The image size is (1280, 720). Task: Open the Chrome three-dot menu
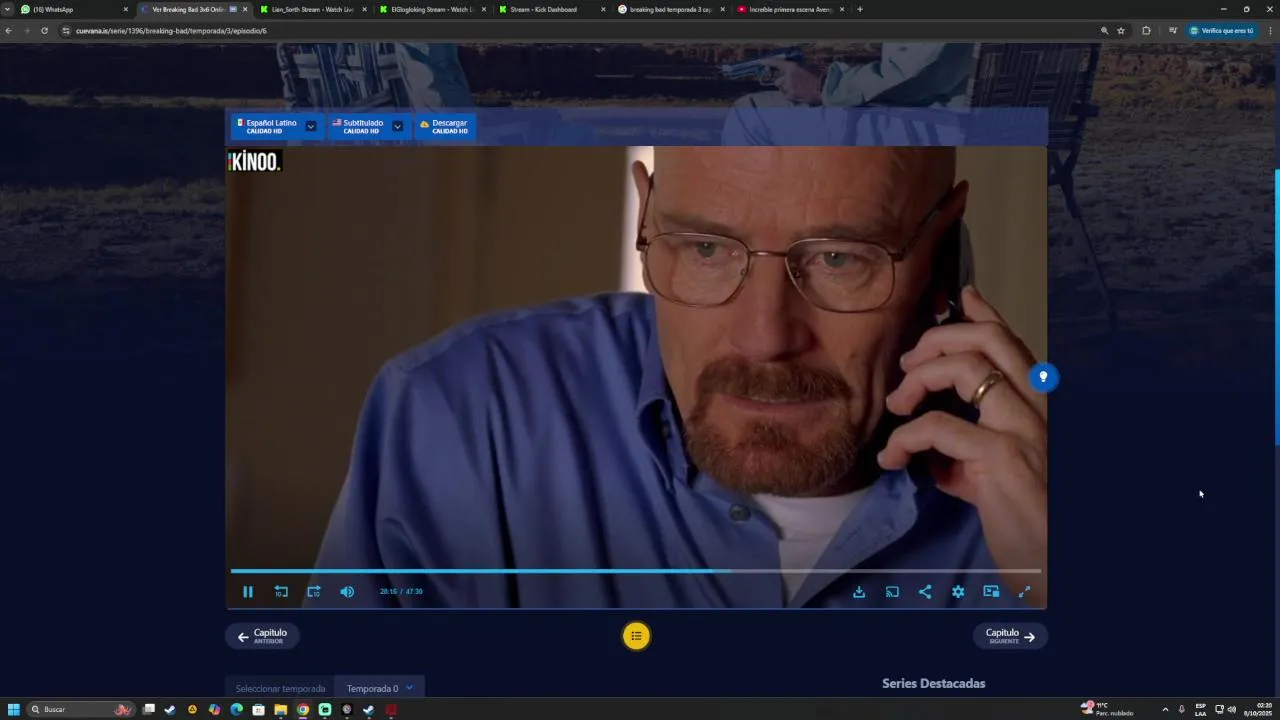pyautogui.click(x=1270, y=31)
